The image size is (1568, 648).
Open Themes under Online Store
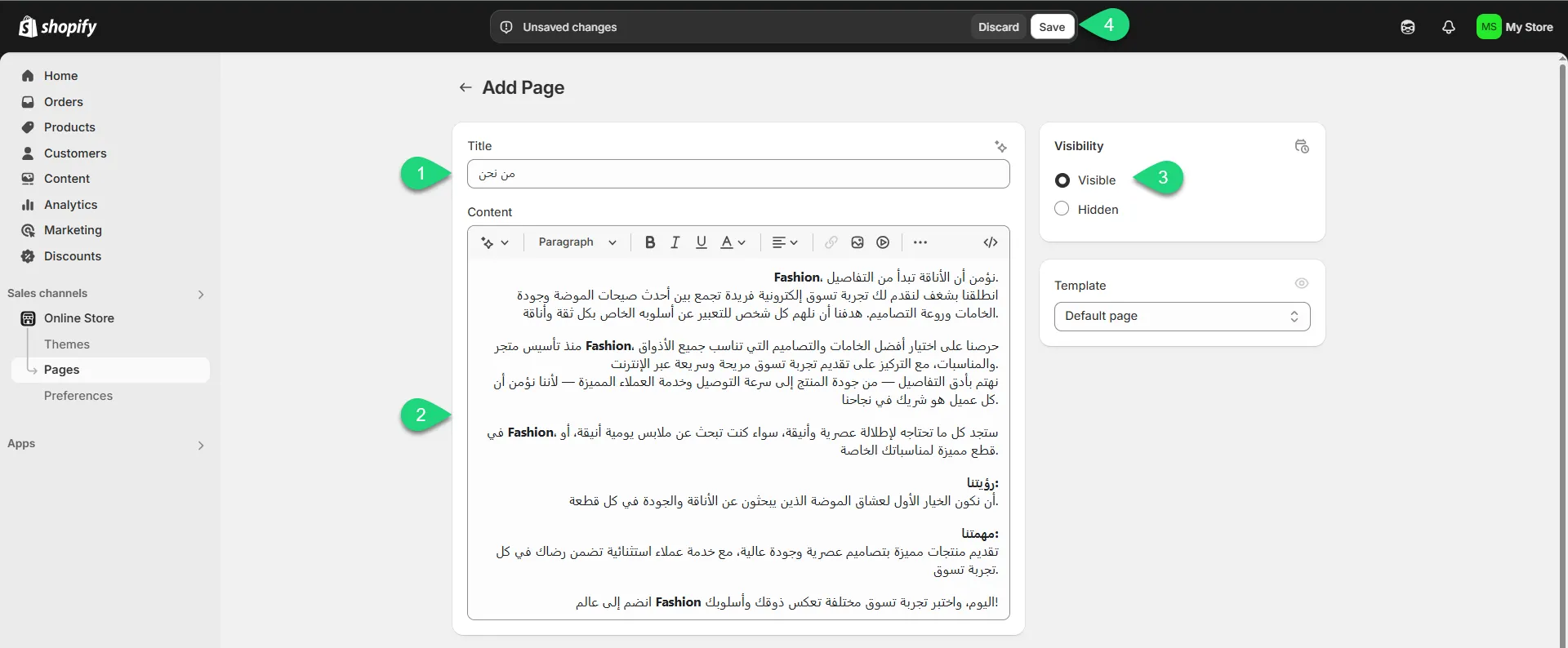tap(67, 344)
